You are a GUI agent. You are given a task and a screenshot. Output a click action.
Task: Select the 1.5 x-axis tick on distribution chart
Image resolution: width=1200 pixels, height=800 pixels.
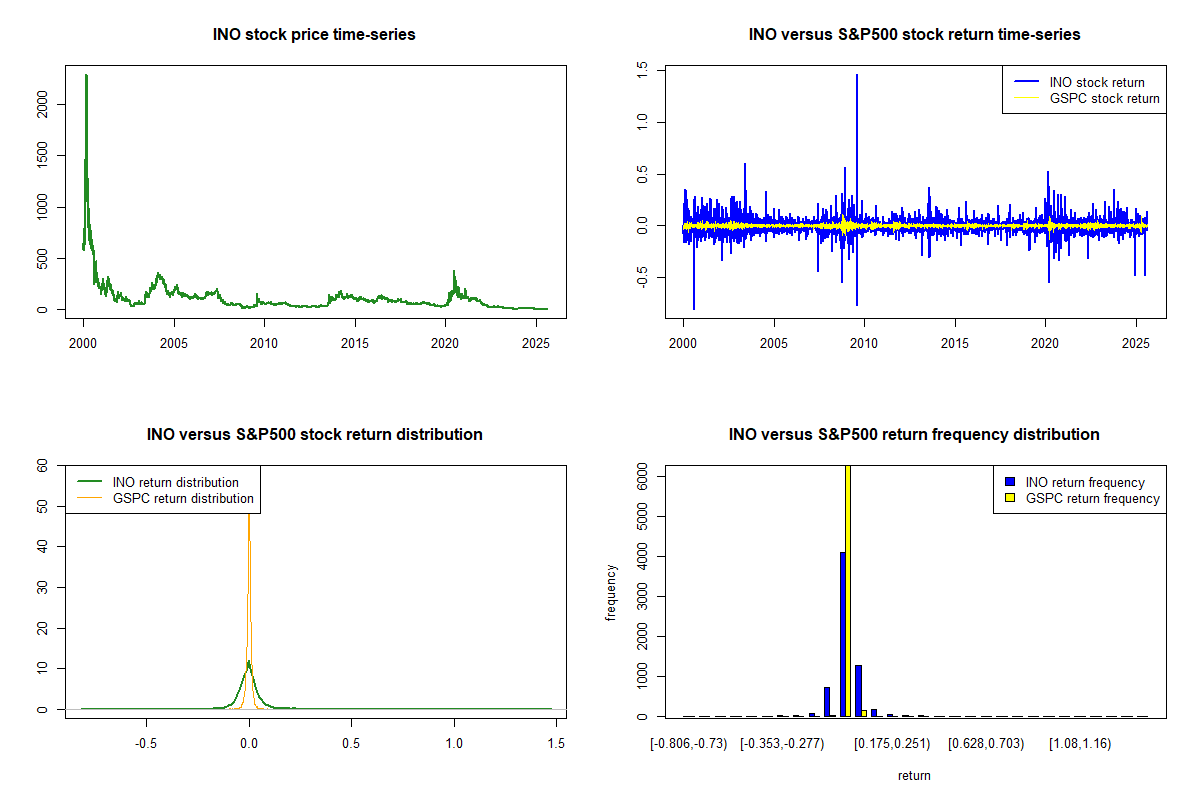coord(557,744)
